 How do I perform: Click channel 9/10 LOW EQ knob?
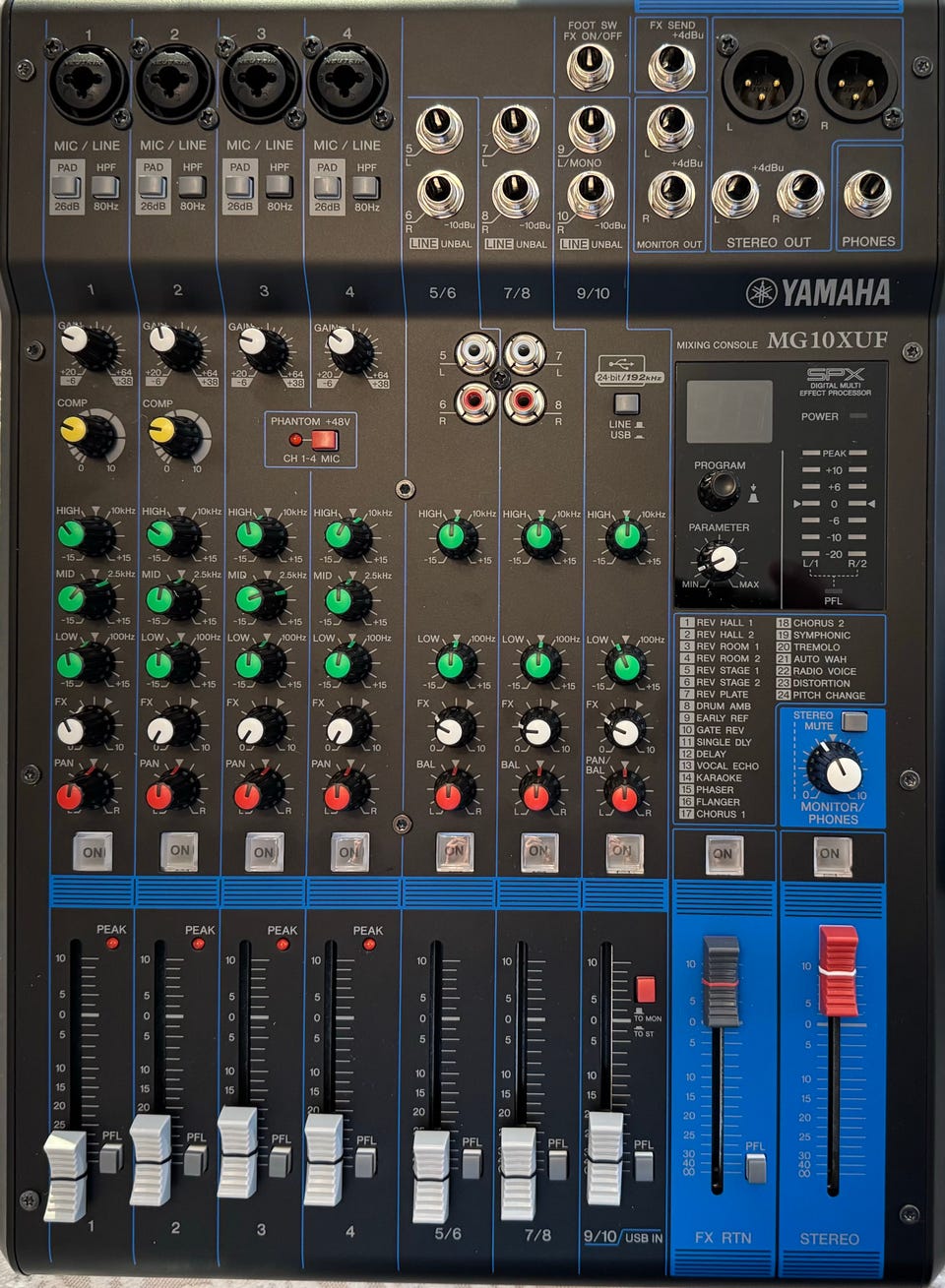point(627,664)
